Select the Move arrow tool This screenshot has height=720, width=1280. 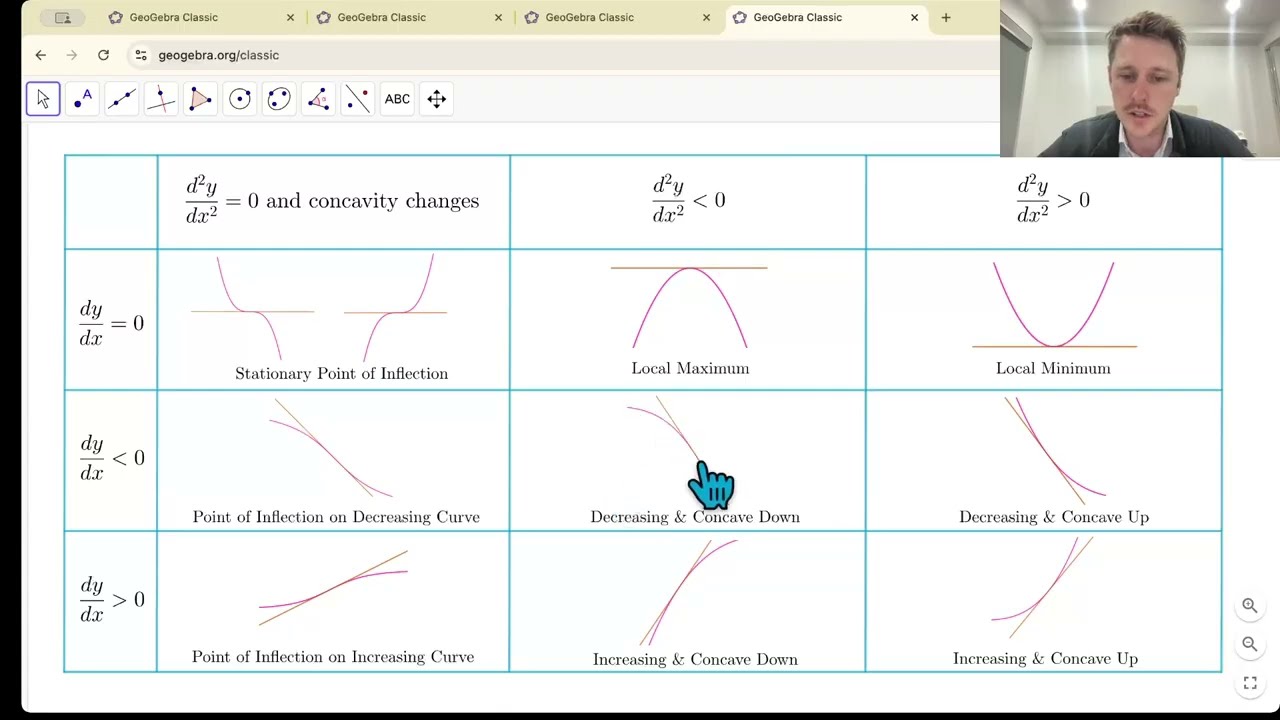tap(43, 99)
